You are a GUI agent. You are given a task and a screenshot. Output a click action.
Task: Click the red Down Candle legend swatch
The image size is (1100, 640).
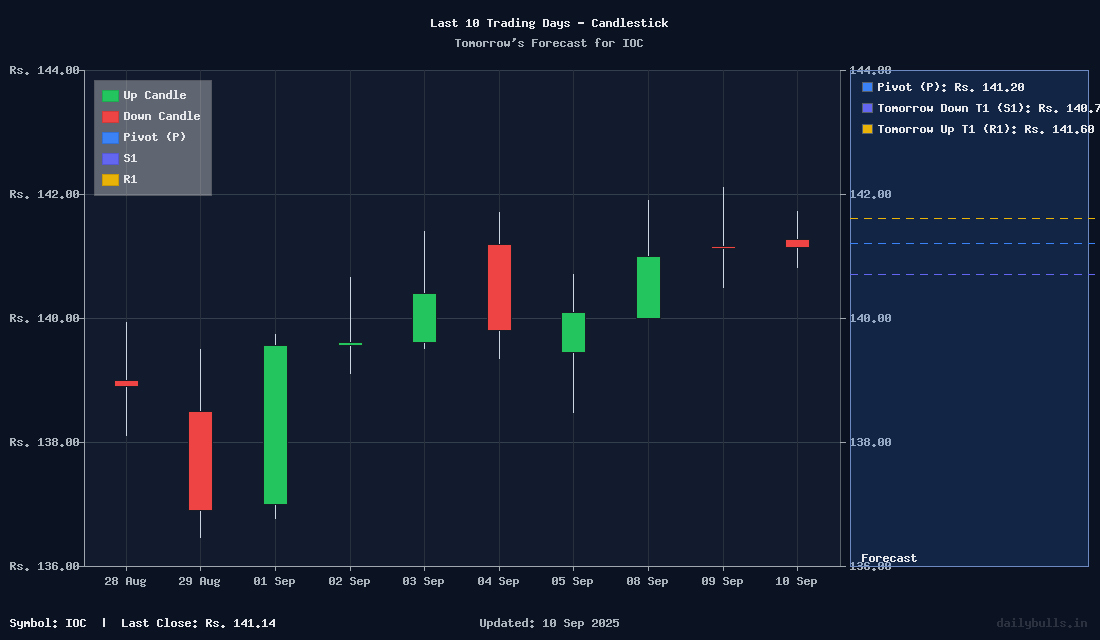[x=110, y=116]
